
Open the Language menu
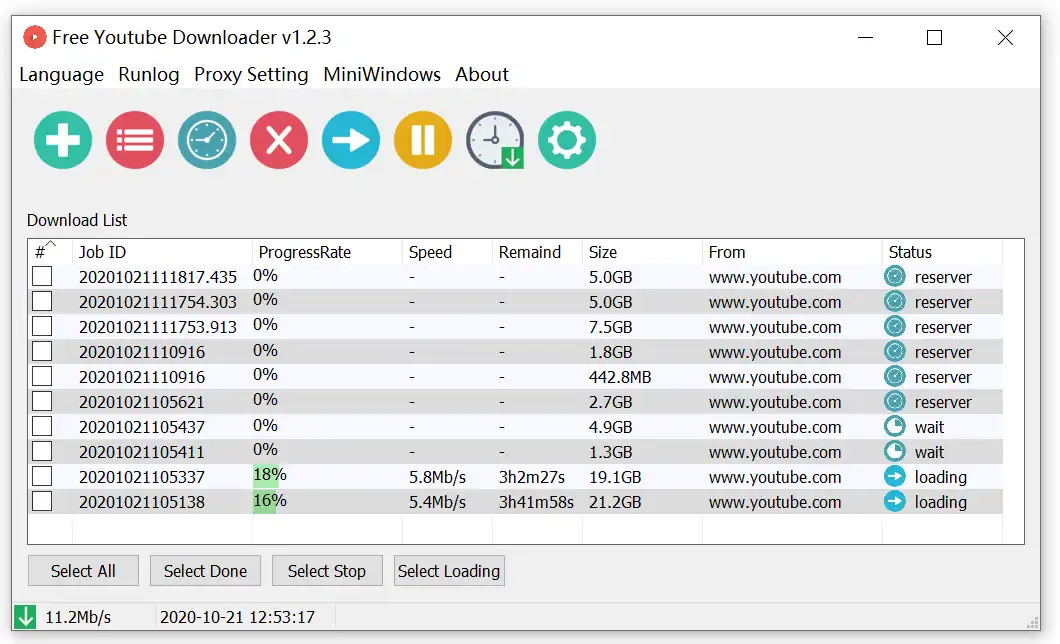pos(61,75)
